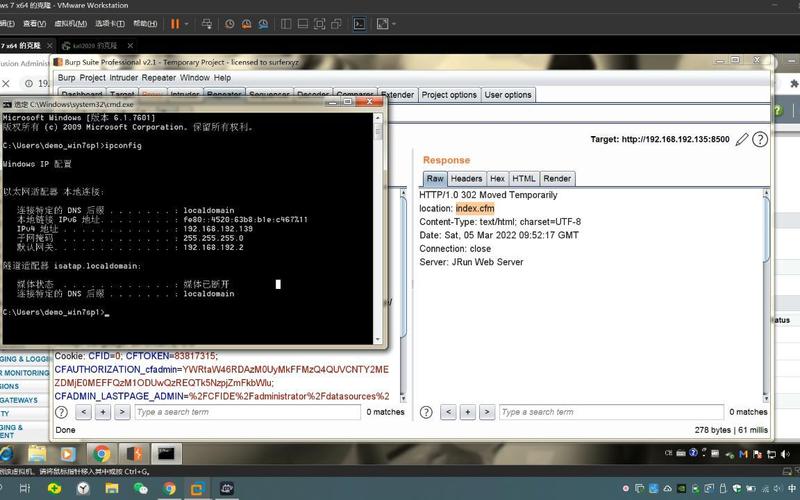The height and width of the screenshot is (500, 800).
Task: Switch to User options tab
Action: (508, 95)
